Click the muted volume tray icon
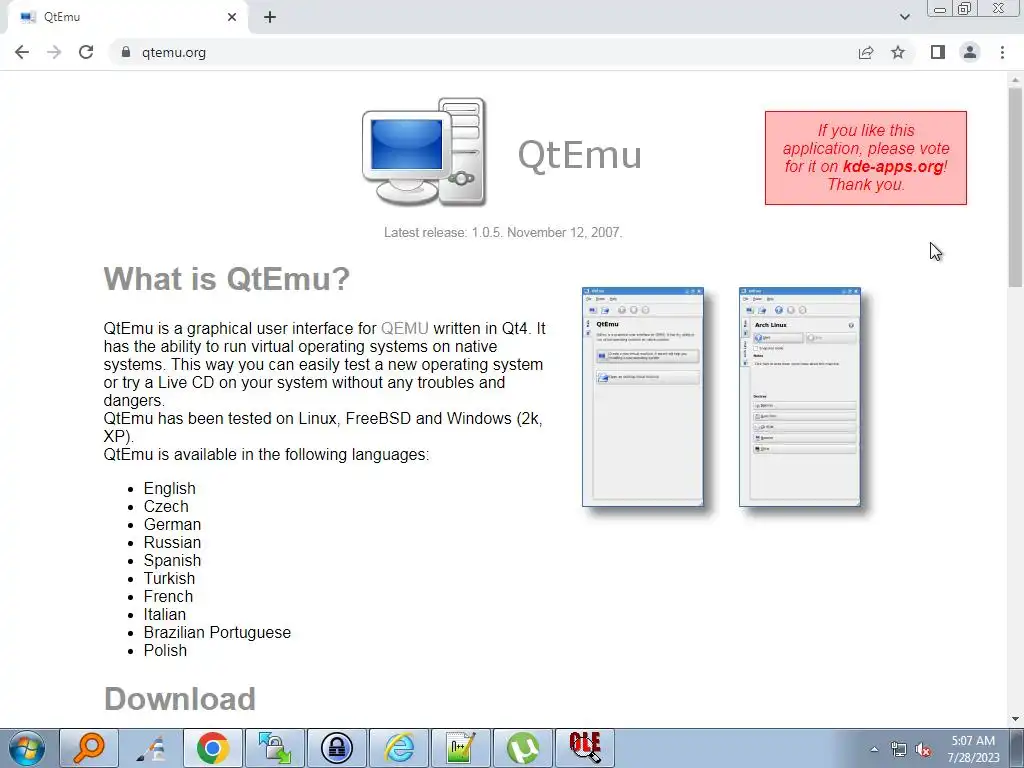Image resolution: width=1024 pixels, height=768 pixels. 923,750
